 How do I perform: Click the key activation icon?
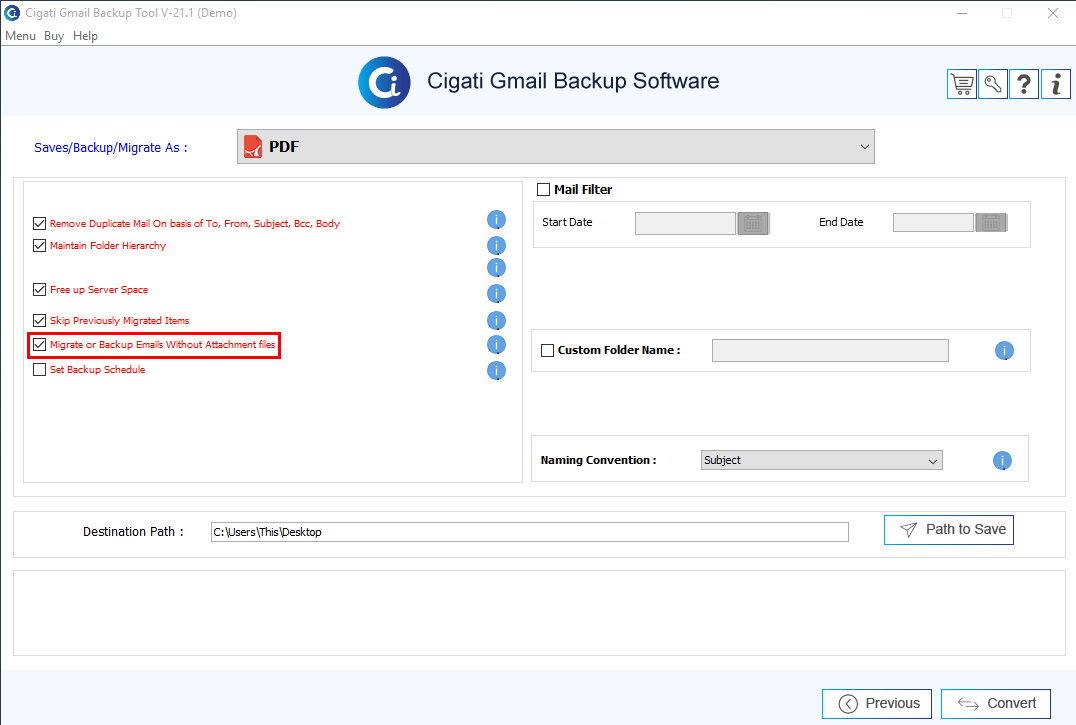click(x=993, y=84)
